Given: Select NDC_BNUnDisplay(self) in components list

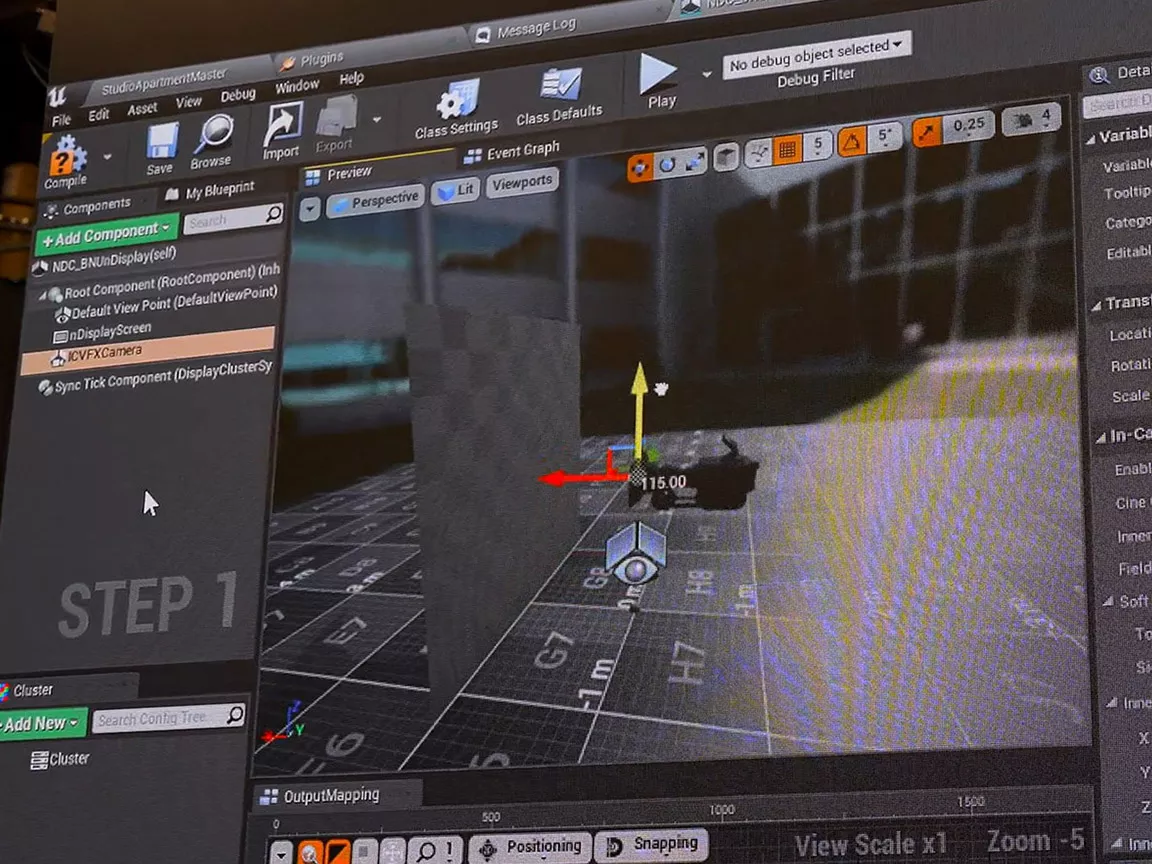Looking at the screenshot, I should 104,262.
